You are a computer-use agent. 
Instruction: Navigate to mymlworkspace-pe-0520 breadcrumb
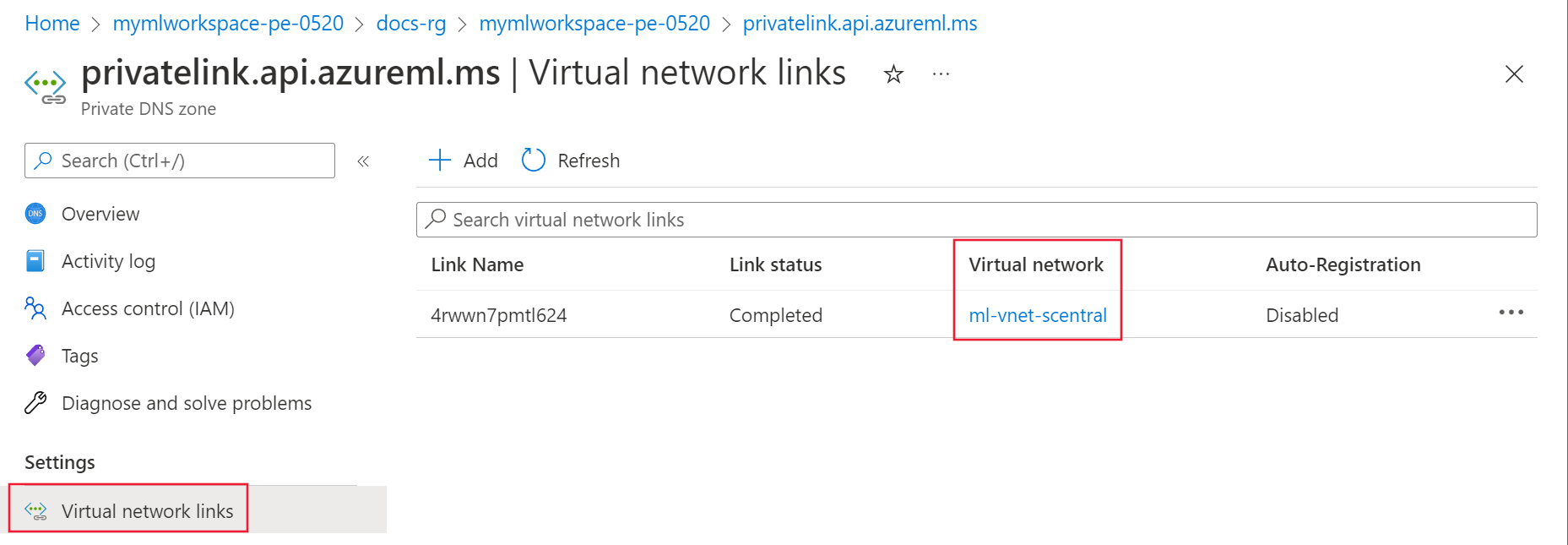click(x=227, y=23)
